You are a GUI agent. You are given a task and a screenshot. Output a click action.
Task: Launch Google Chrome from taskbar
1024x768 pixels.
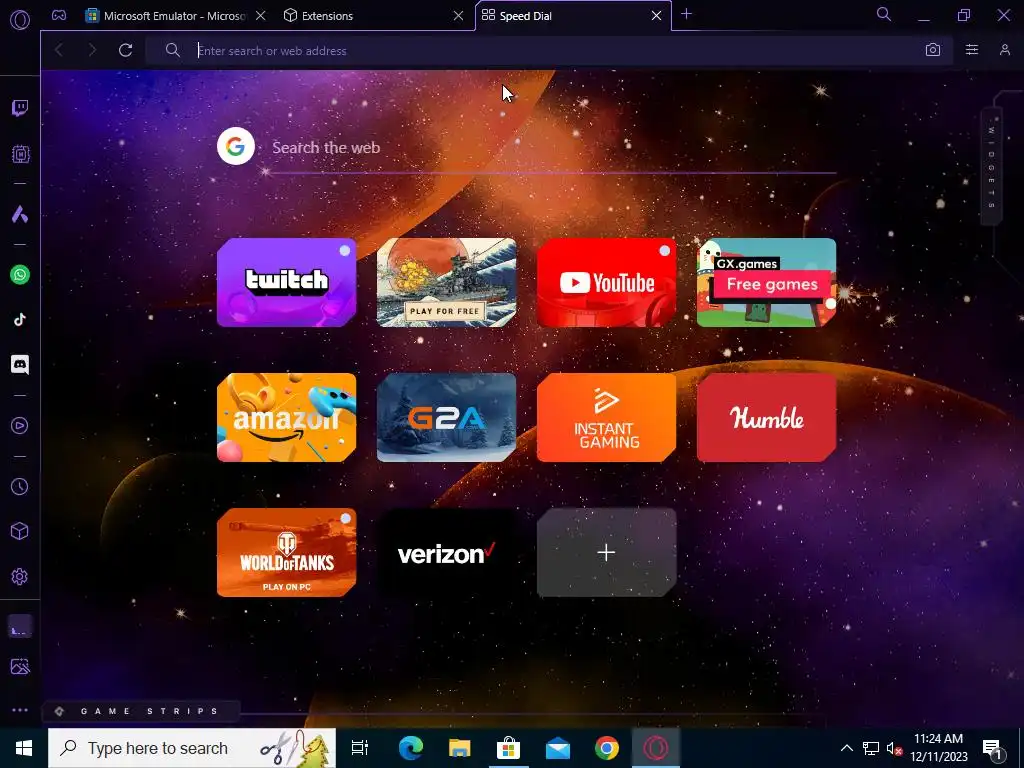point(607,748)
